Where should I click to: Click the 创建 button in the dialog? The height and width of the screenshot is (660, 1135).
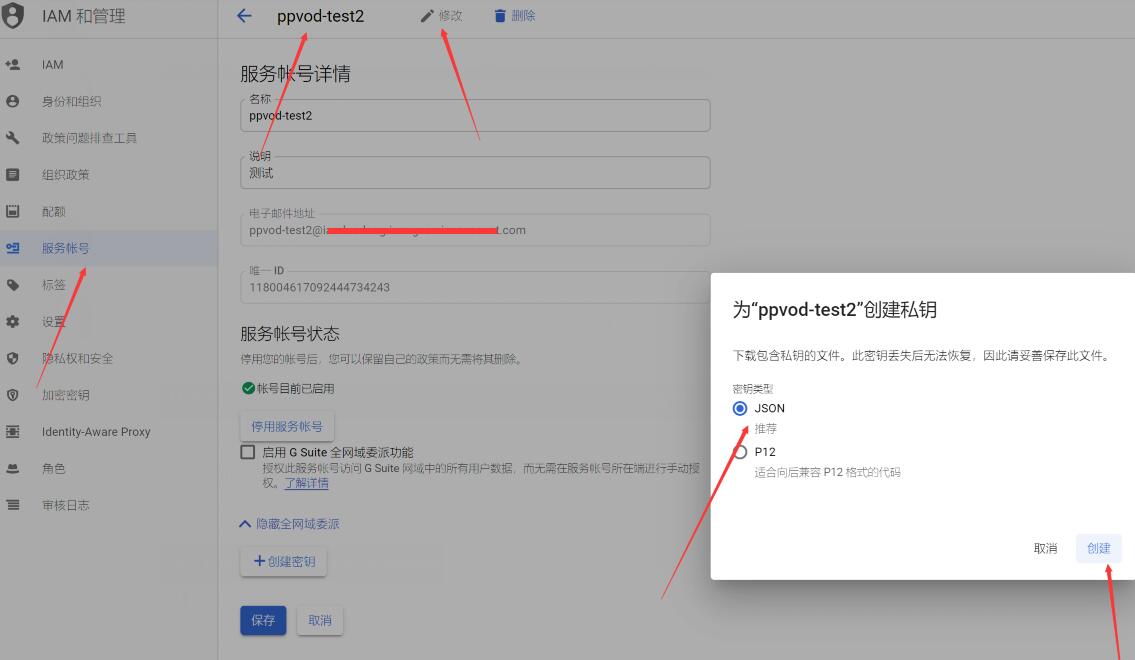pyautogui.click(x=1098, y=548)
